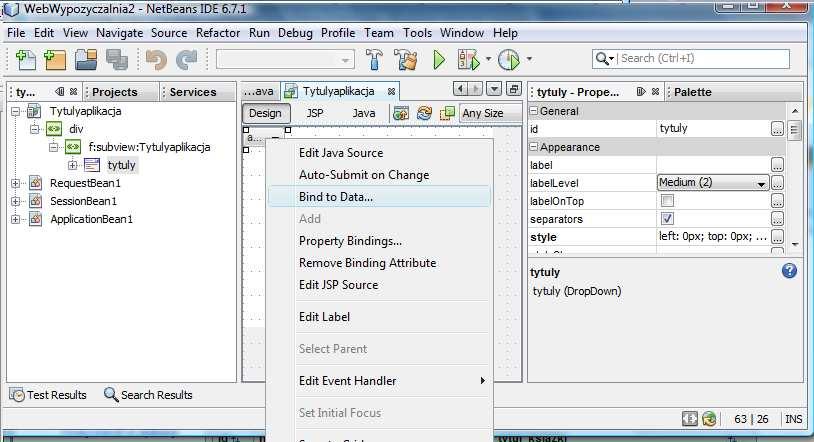Click the New Project toolbar icon
The width and height of the screenshot is (814, 442).
(x=55, y=60)
